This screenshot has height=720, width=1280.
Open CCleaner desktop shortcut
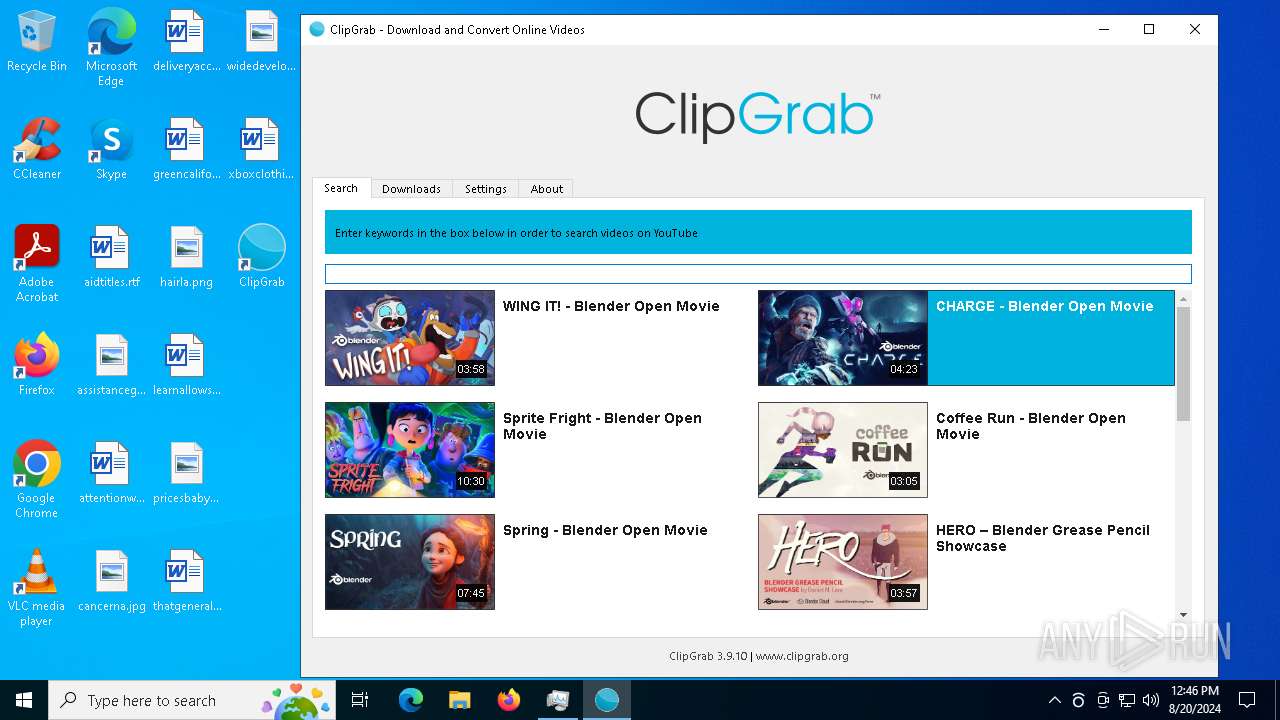pos(37,150)
